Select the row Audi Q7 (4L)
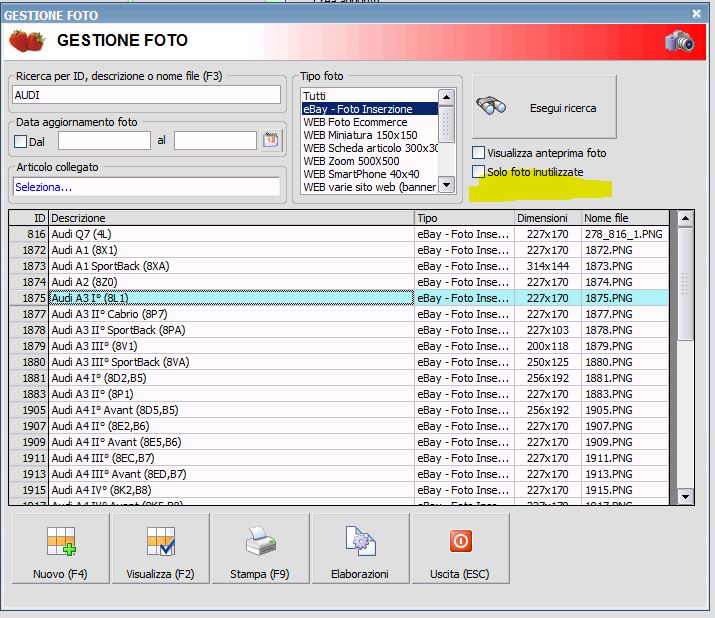 click(x=339, y=234)
